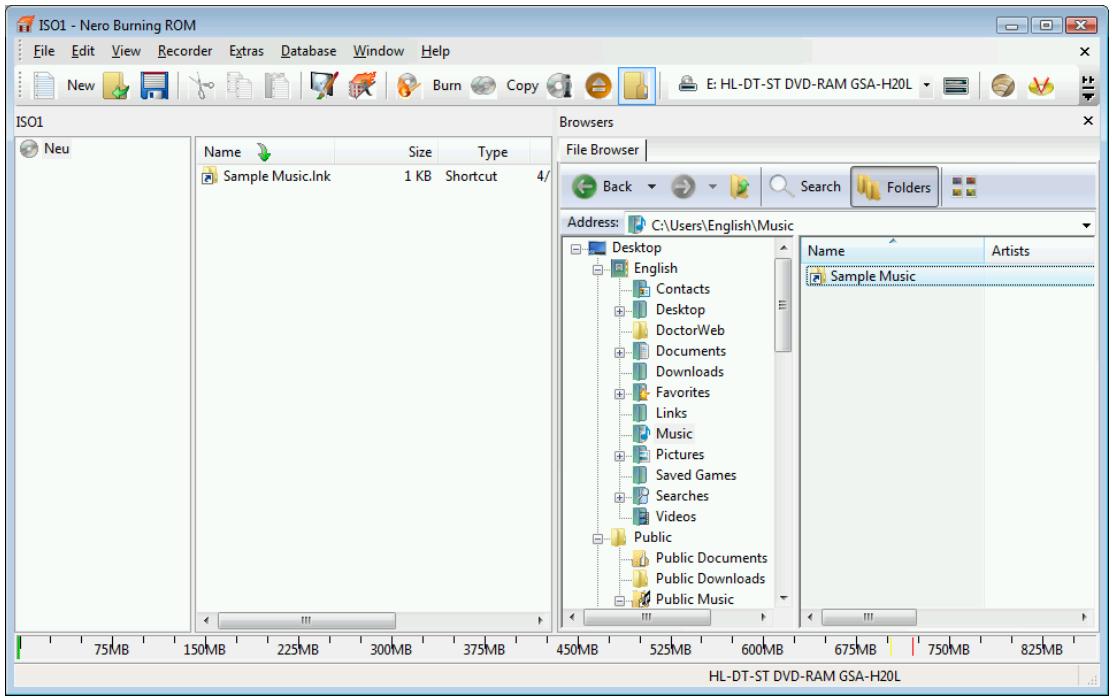Open the Help menu

click(435, 51)
